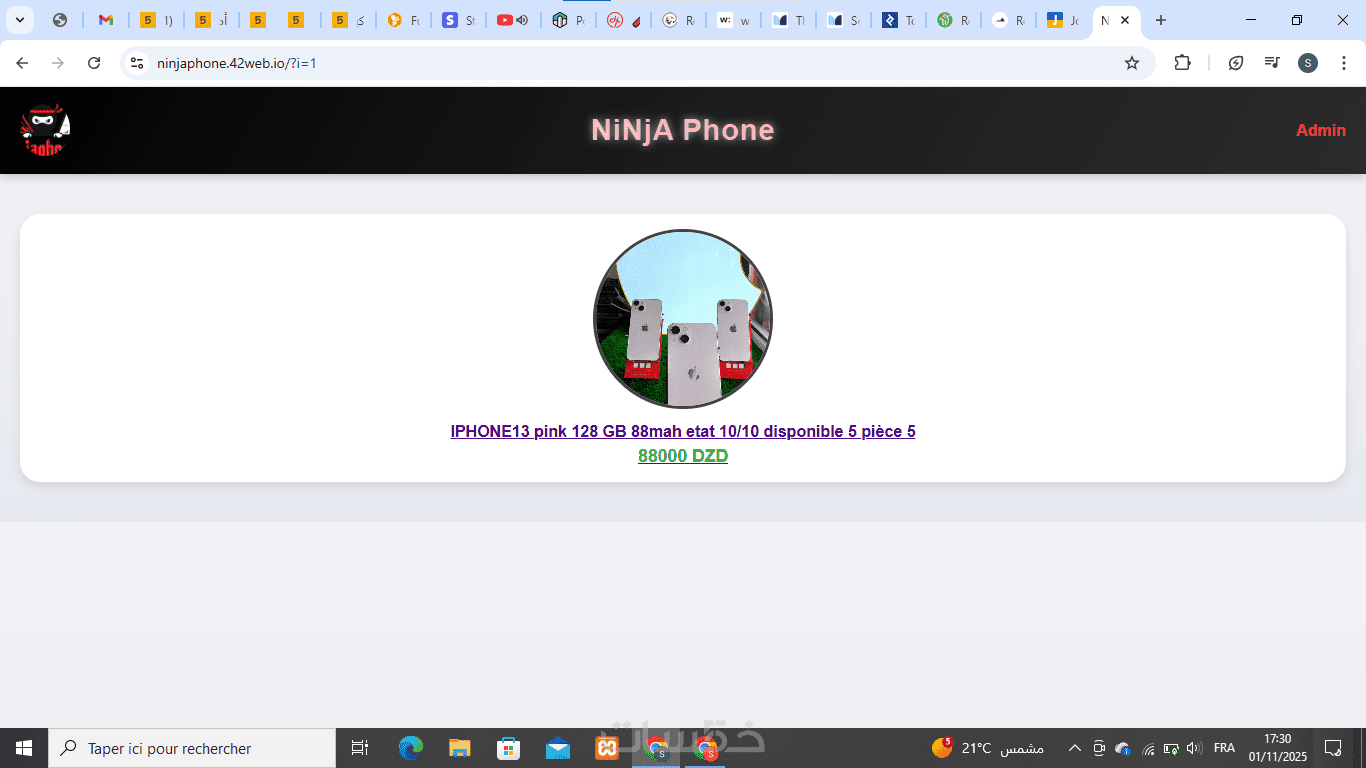Launch Microsoft Edge from the taskbar
The height and width of the screenshot is (768, 1366).
coord(410,748)
